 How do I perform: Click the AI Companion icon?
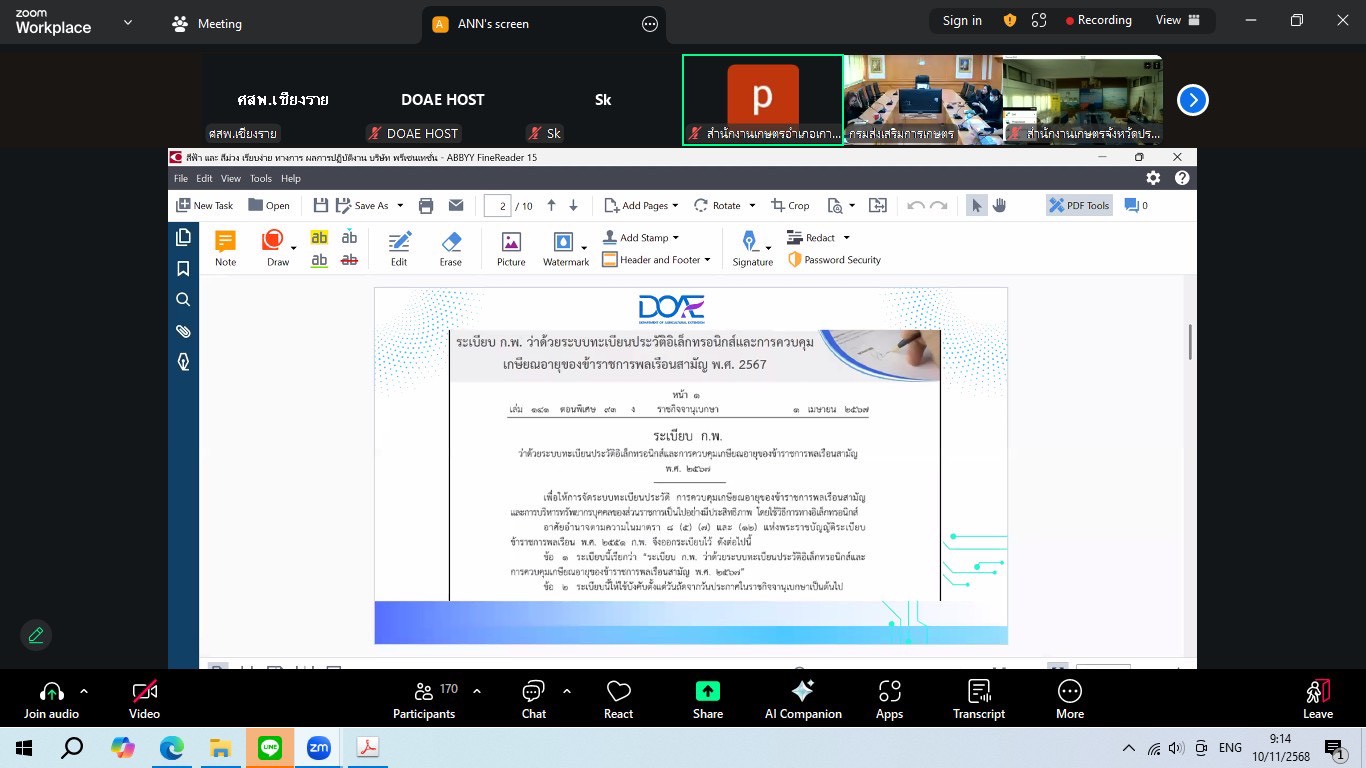point(802,692)
